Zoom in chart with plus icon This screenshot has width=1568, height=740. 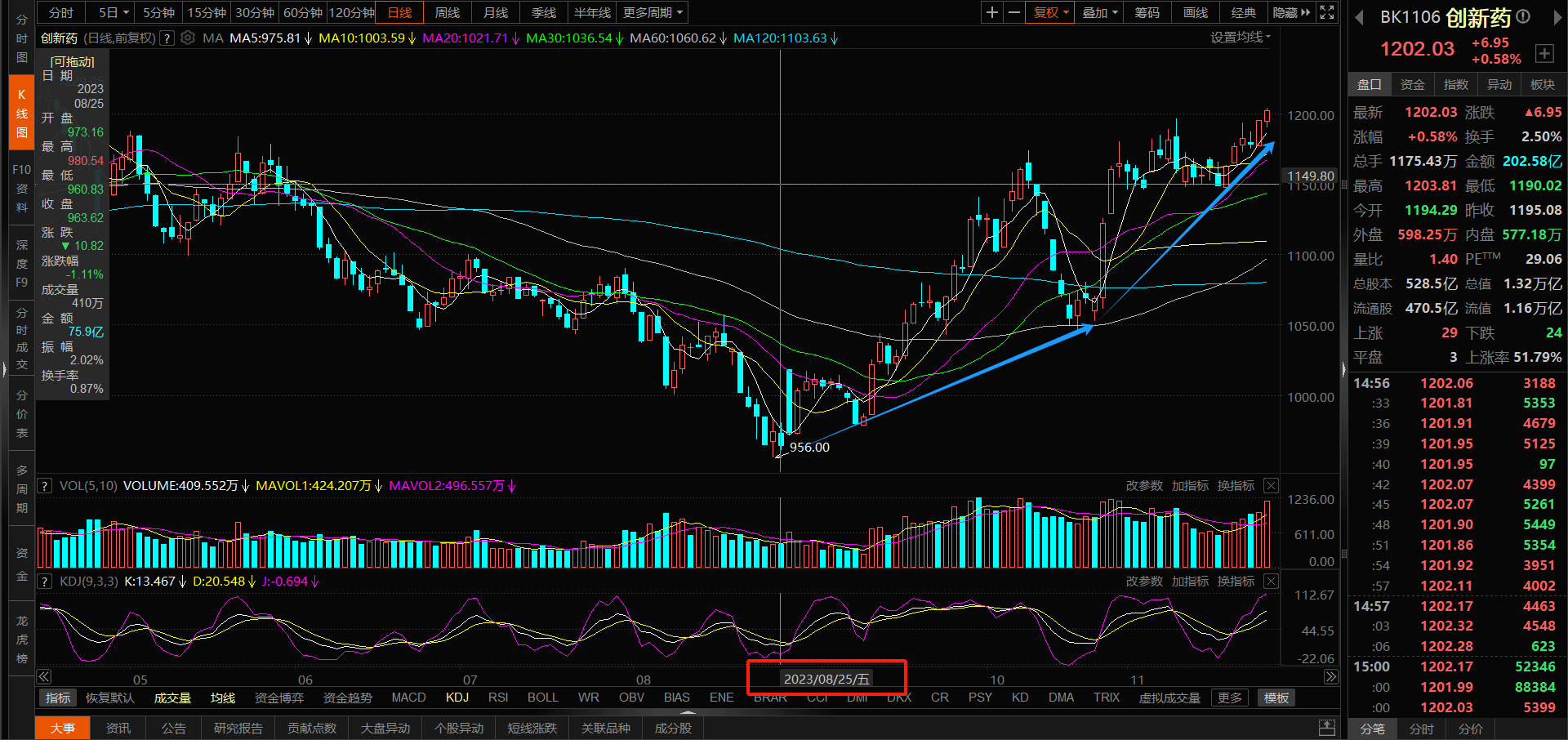tap(992, 12)
